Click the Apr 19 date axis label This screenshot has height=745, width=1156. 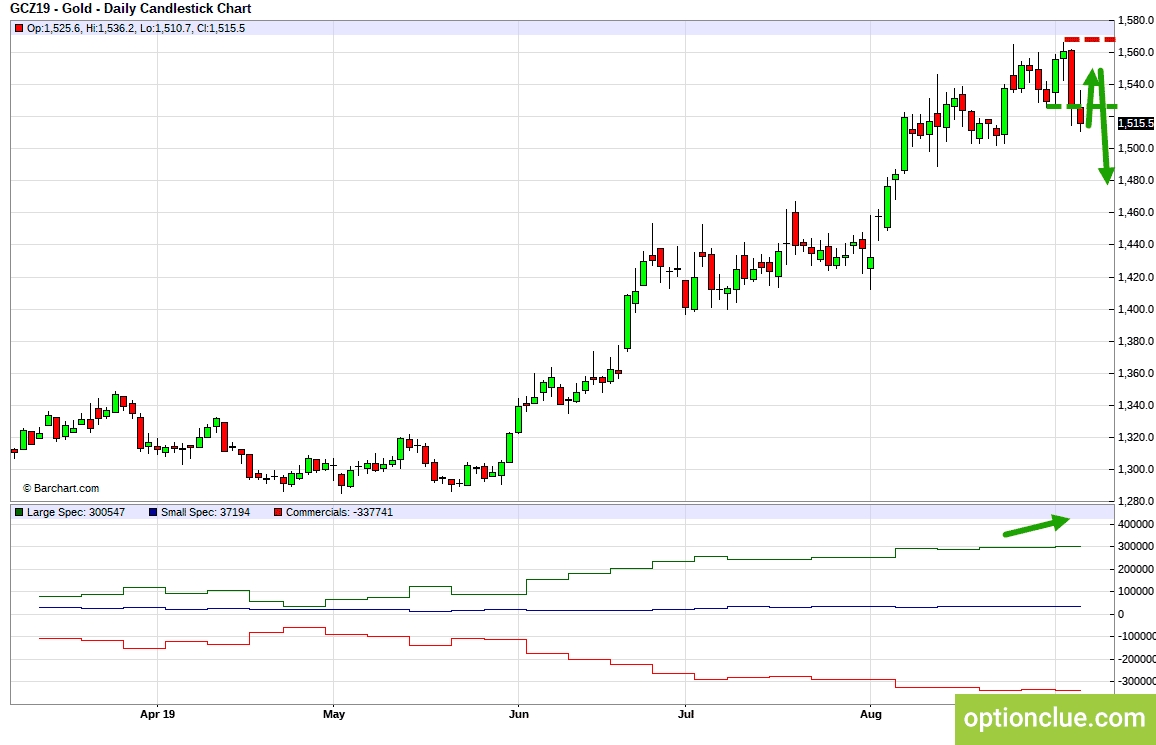(x=157, y=714)
